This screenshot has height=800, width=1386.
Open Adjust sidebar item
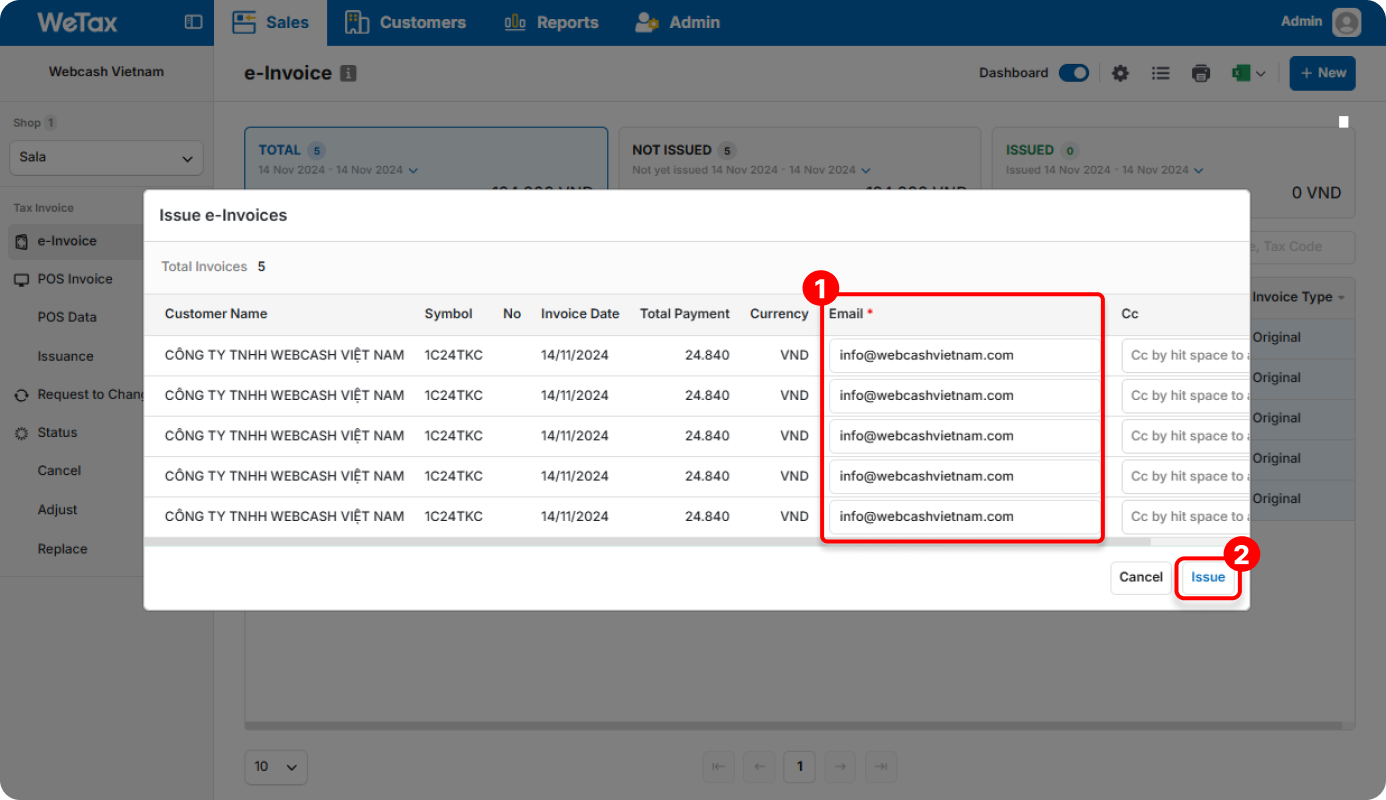coord(57,509)
